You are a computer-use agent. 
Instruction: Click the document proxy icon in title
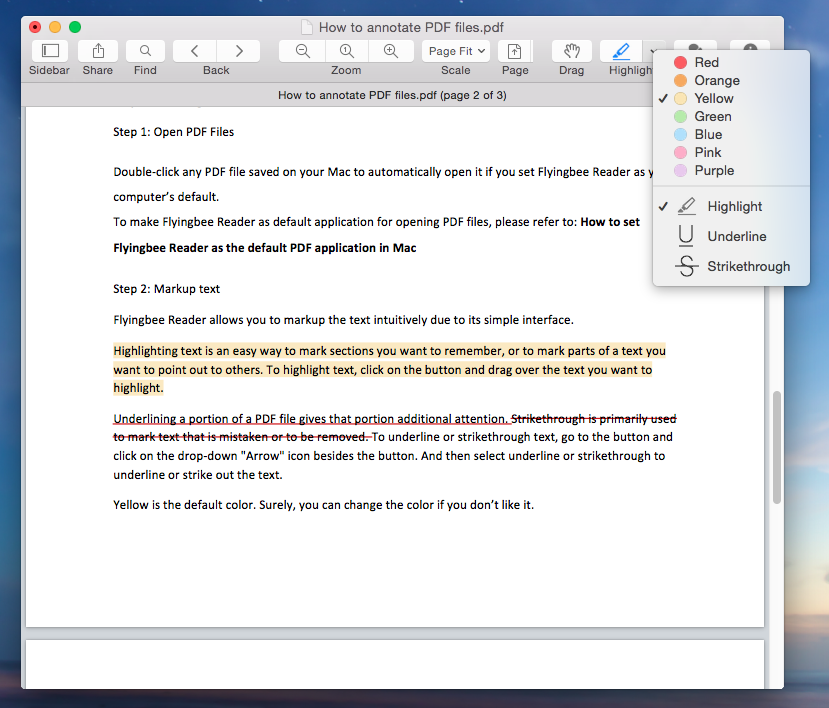(306, 27)
